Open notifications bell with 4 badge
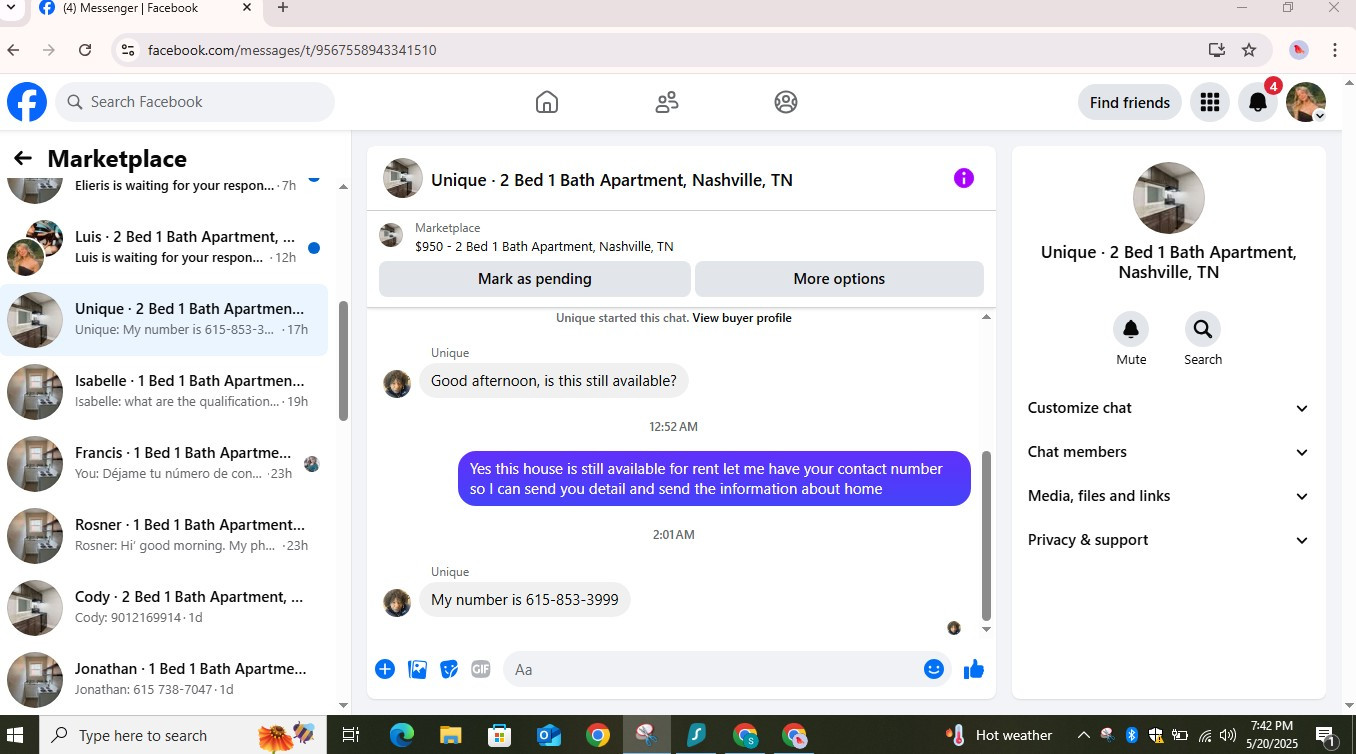The width and height of the screenshot is (1356, 754). [1258, 102]
